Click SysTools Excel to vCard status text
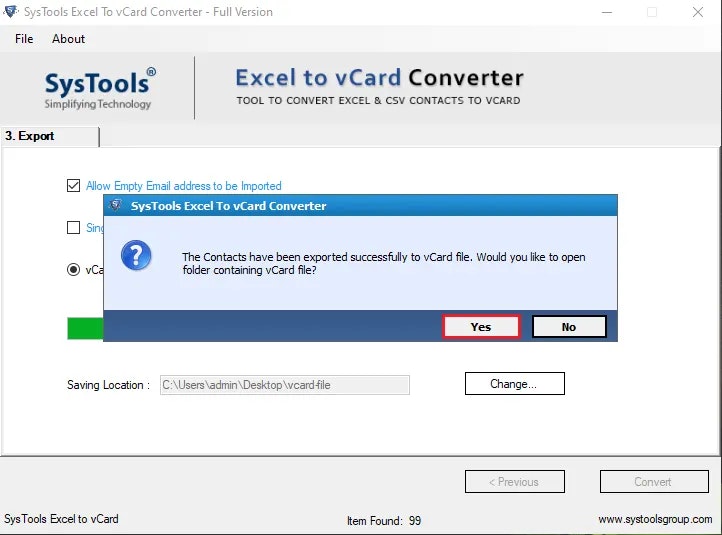722x535 pixels. click(x=61, y=519)
